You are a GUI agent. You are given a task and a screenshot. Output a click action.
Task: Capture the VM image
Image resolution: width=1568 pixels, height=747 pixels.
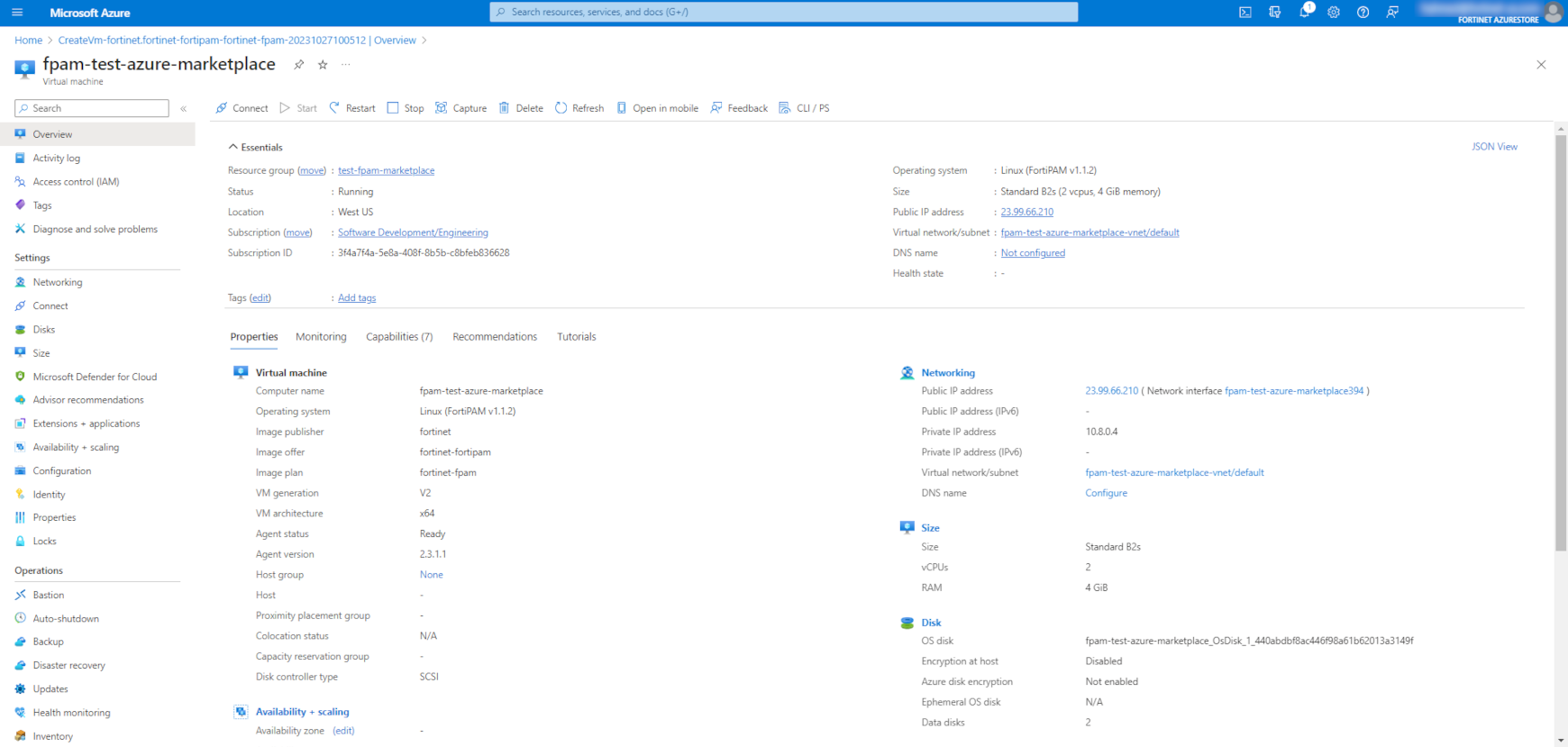(460, 108)
